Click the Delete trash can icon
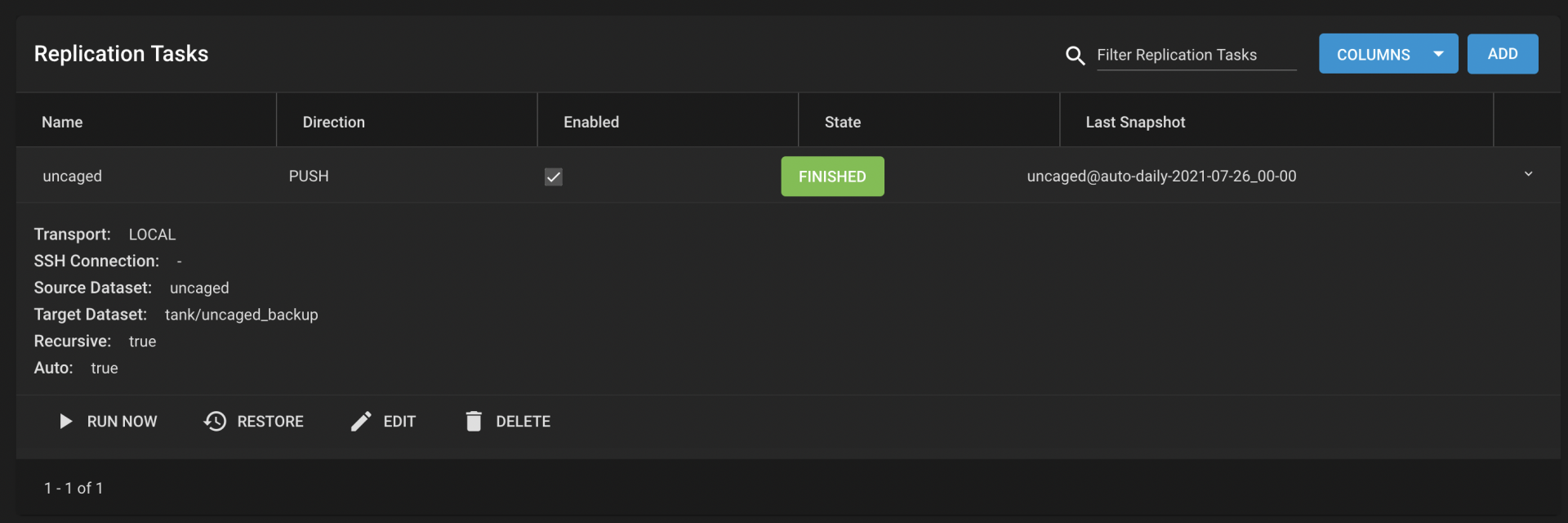 point(474,421)
